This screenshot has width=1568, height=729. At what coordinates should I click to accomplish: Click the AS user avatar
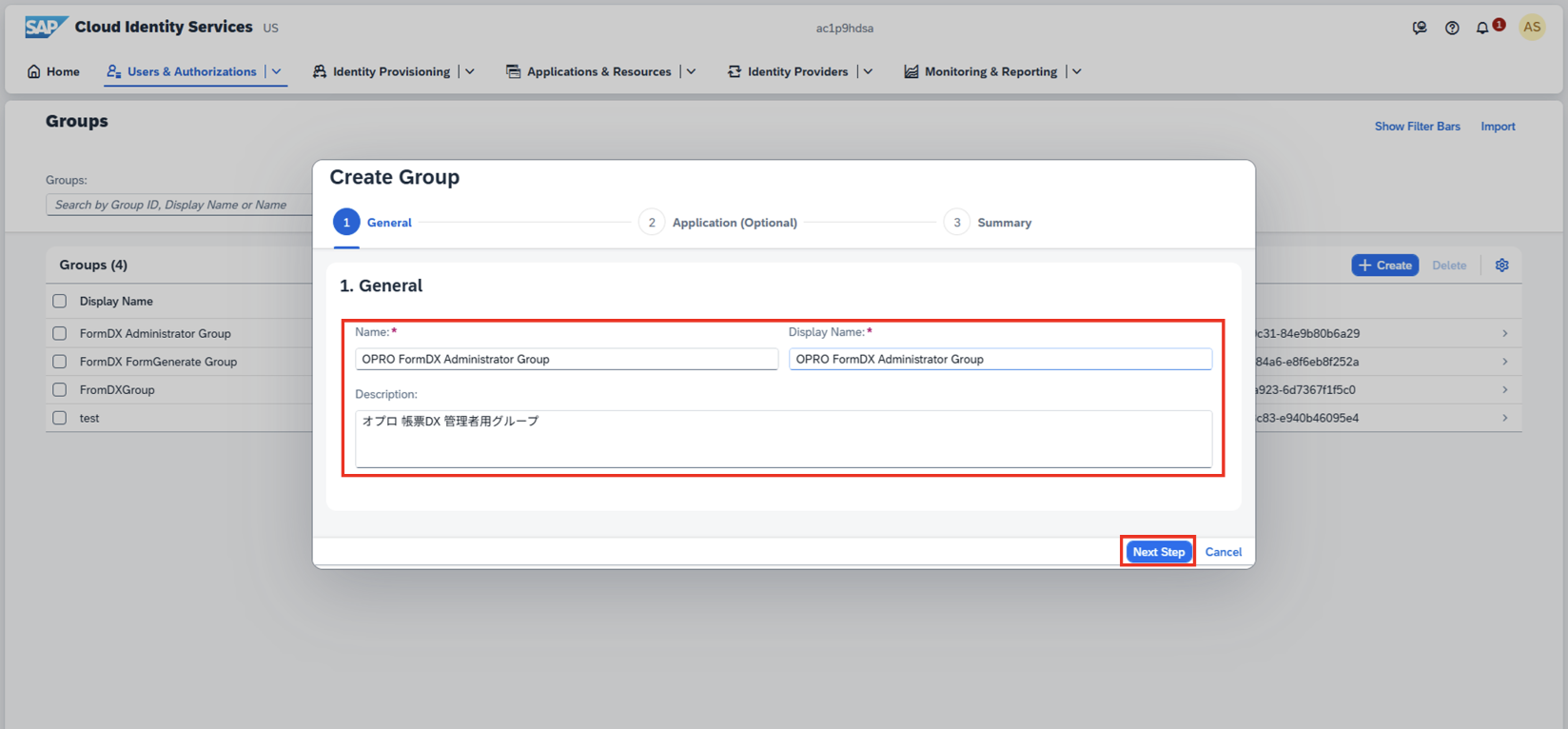[x=1532, y=28]
